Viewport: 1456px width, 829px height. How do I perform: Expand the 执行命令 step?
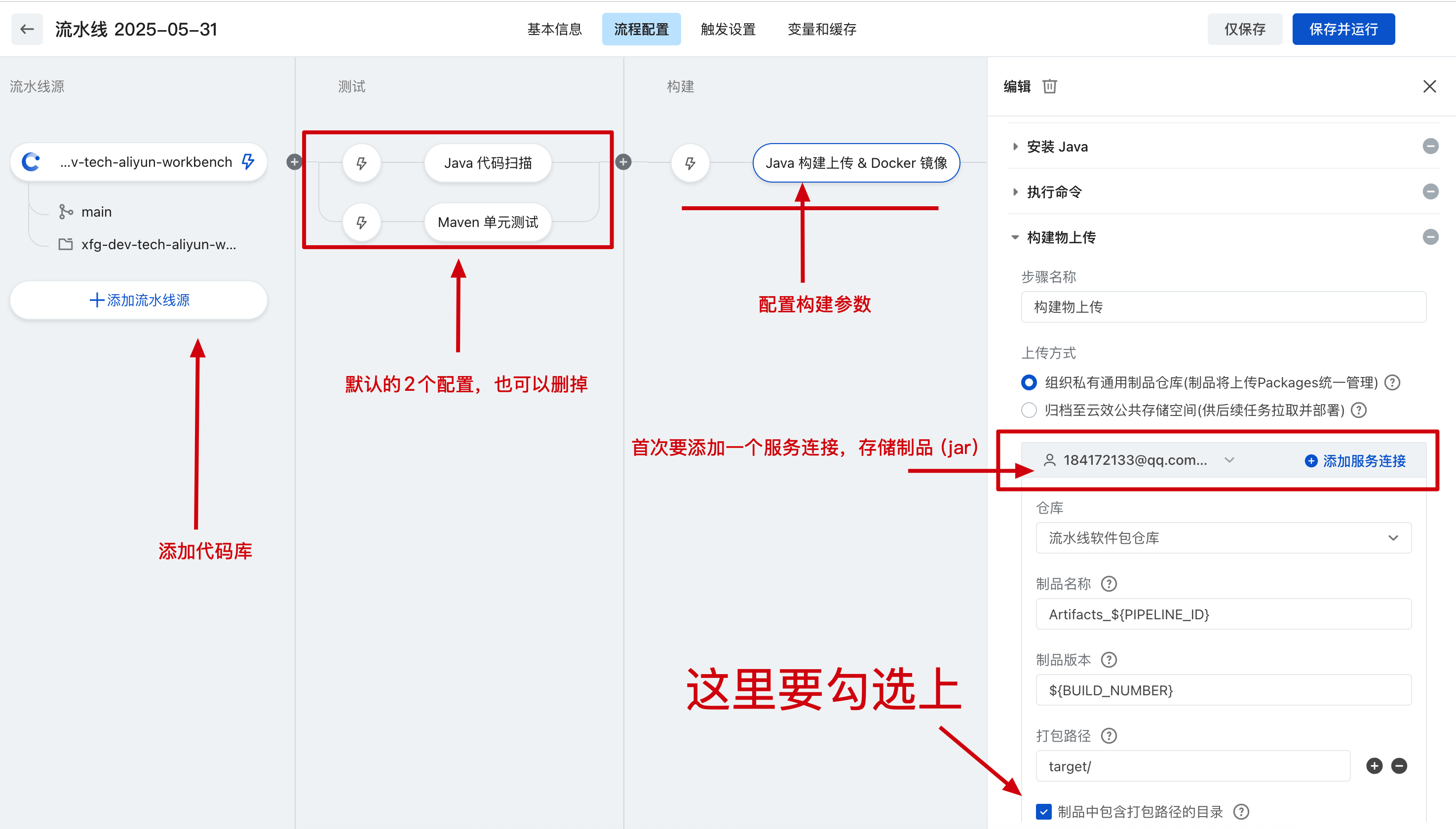pos(1015,192)
